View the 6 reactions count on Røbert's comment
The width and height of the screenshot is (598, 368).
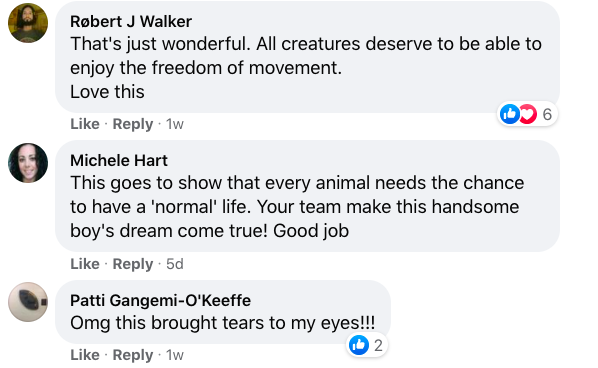547,114
